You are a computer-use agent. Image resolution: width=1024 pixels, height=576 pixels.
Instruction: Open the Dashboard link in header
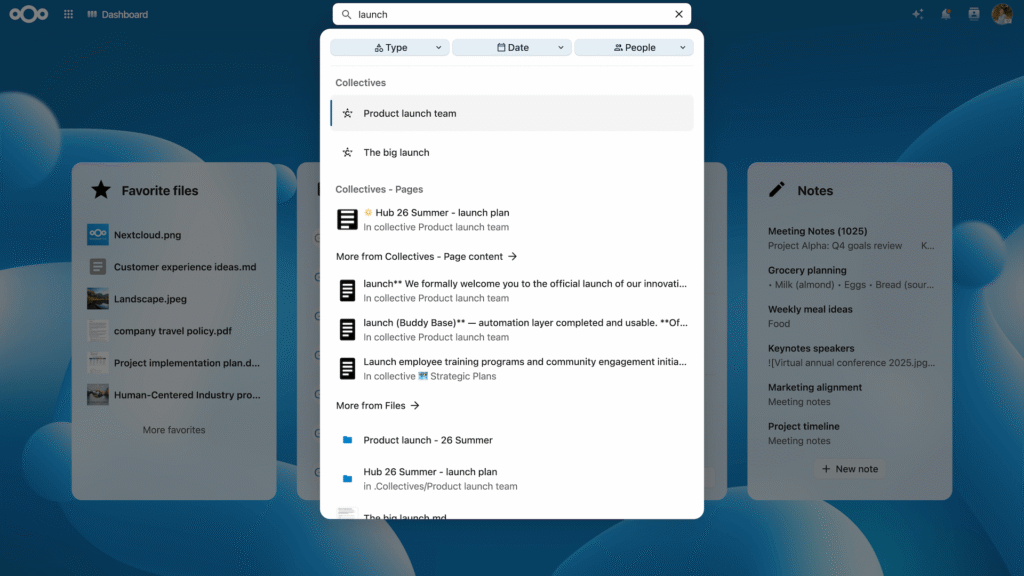(x=118, y=14)
